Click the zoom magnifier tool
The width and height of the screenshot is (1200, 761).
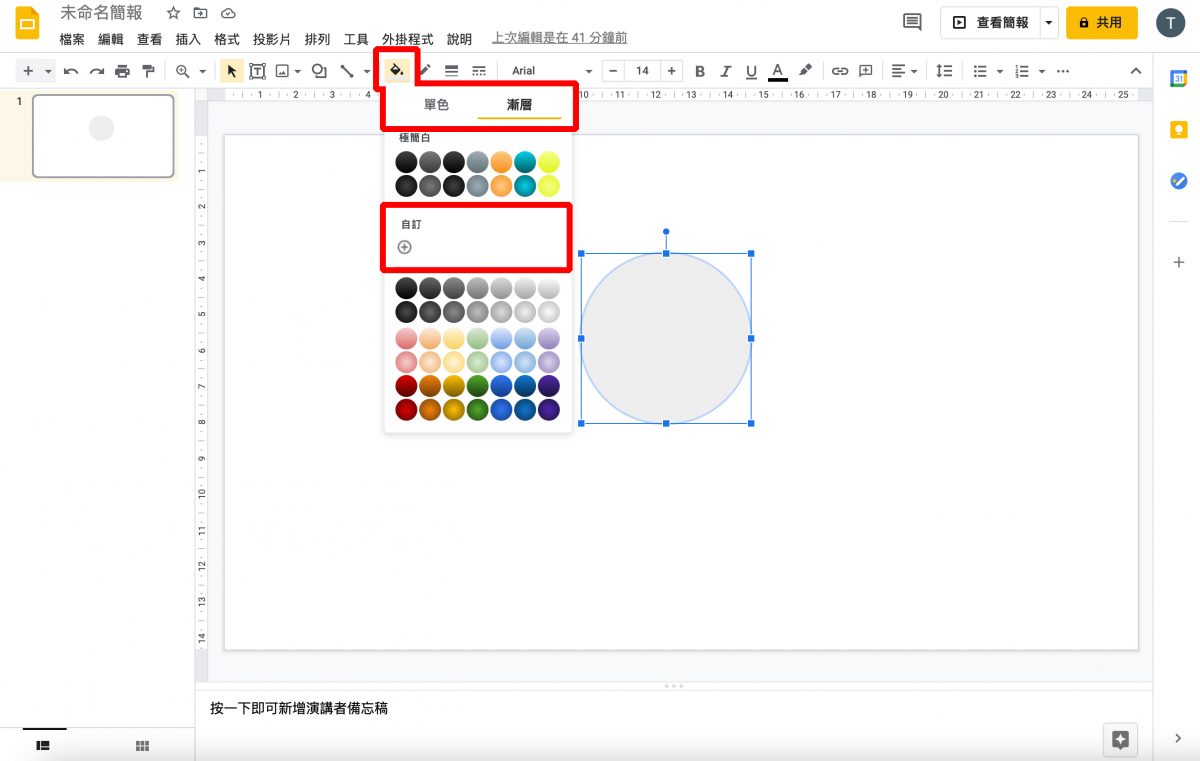coord(183,71)
